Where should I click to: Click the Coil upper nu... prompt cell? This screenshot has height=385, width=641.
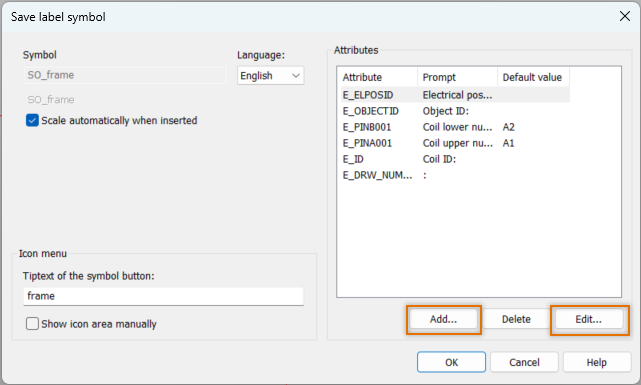click(458, 143)
